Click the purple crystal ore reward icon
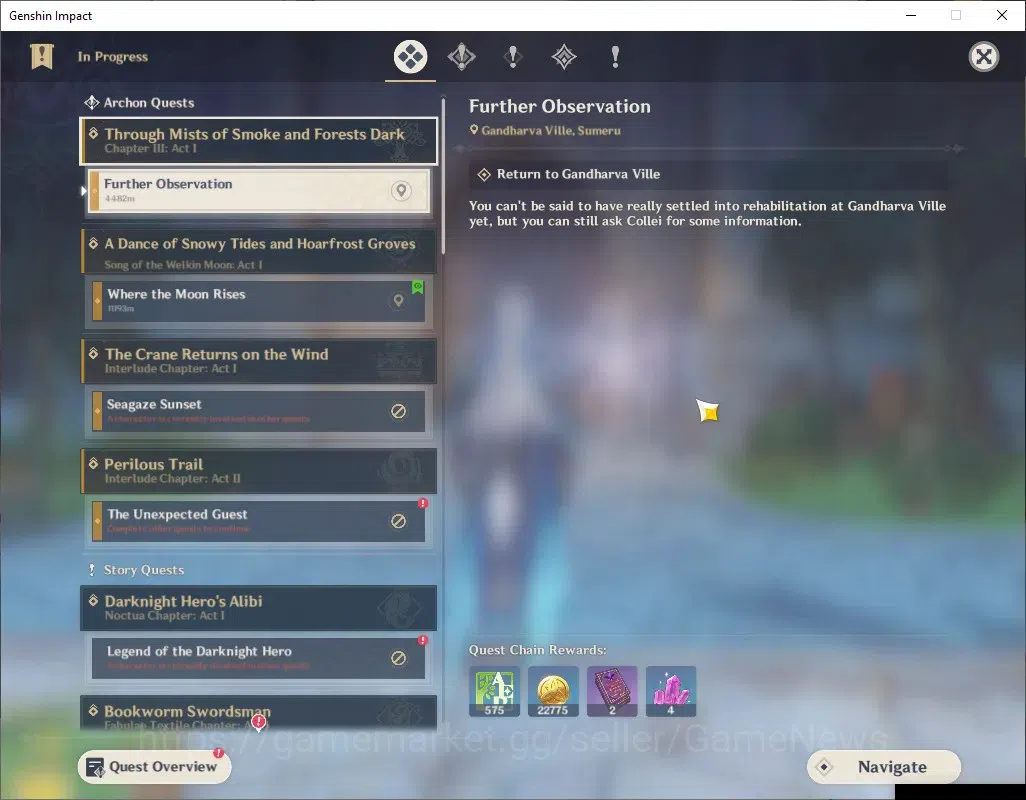 [x=671, y=691]
